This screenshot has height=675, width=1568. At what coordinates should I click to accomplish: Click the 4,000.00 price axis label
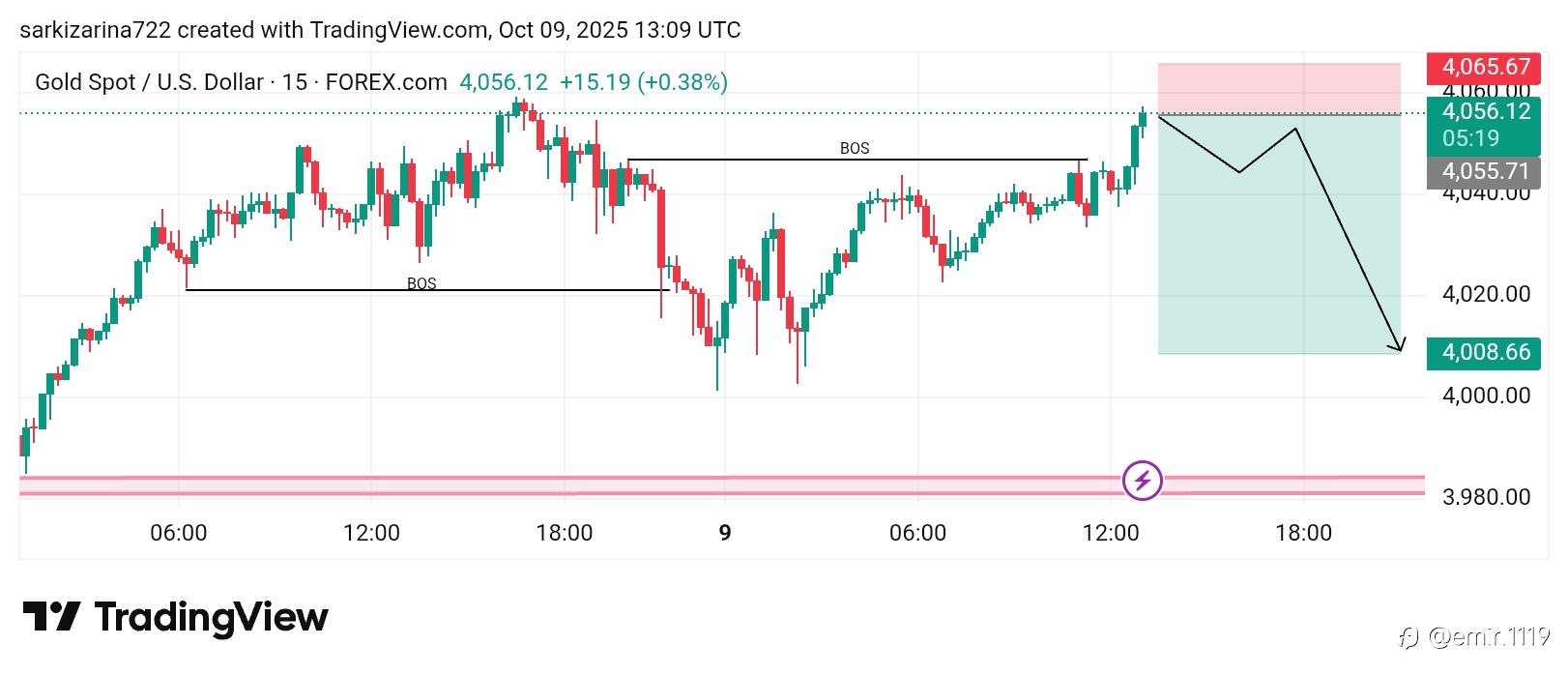[x=1486, y=396]
